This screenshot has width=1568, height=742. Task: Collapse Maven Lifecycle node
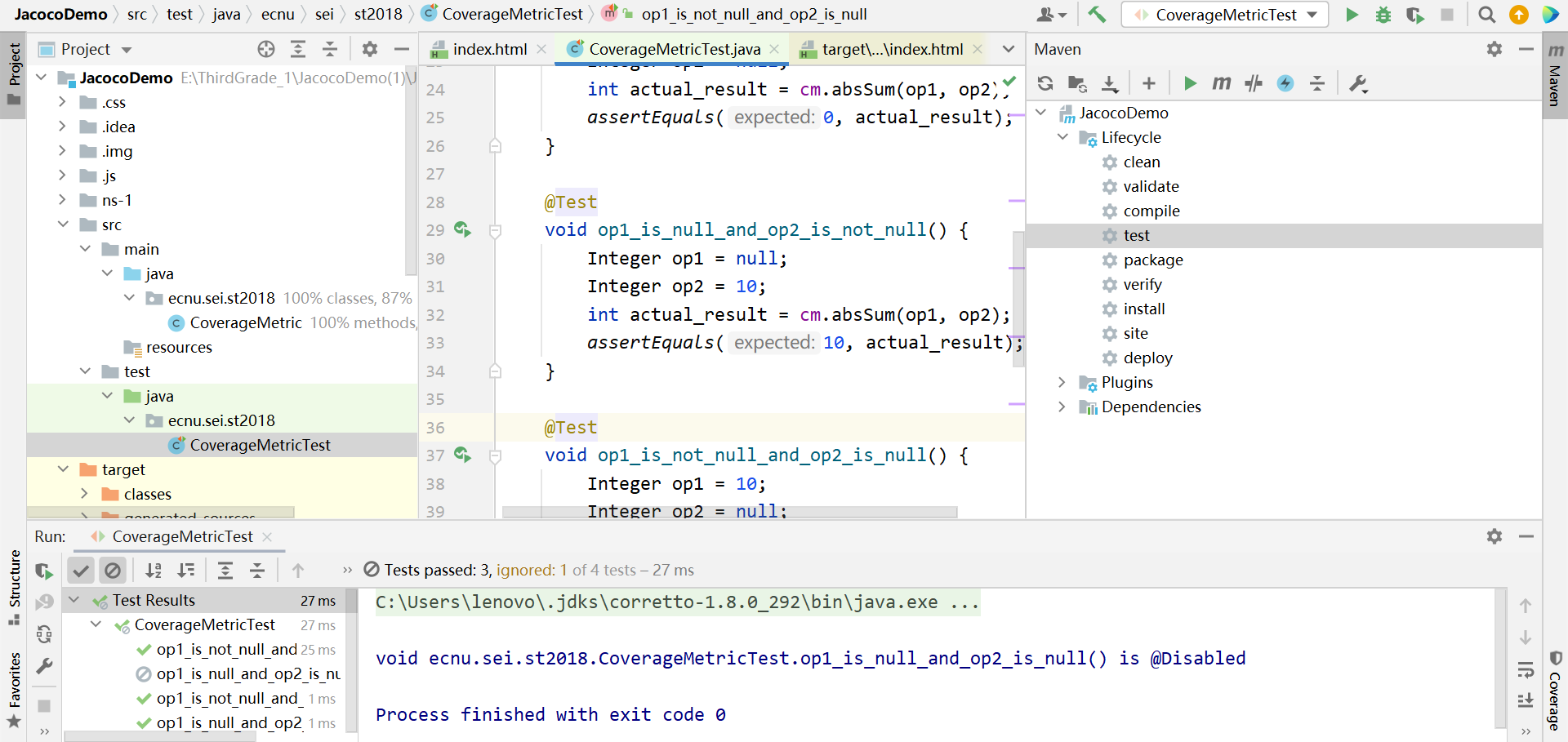coord(1062,137)
